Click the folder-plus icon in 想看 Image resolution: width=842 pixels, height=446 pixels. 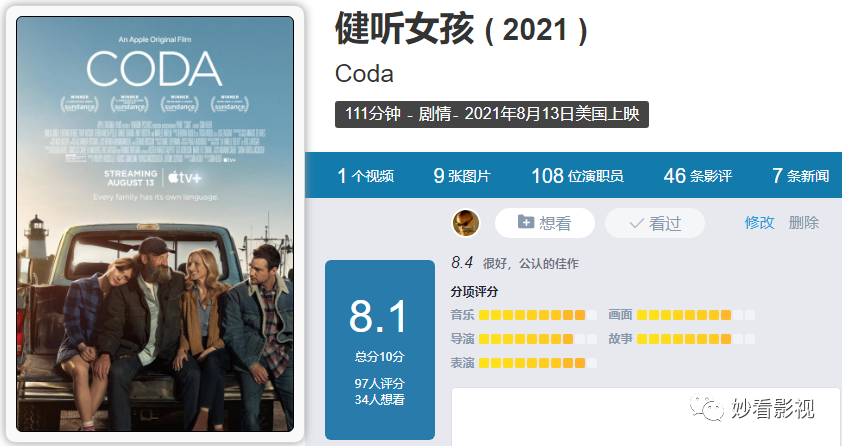pyautogui.click(x=526, y=222)
